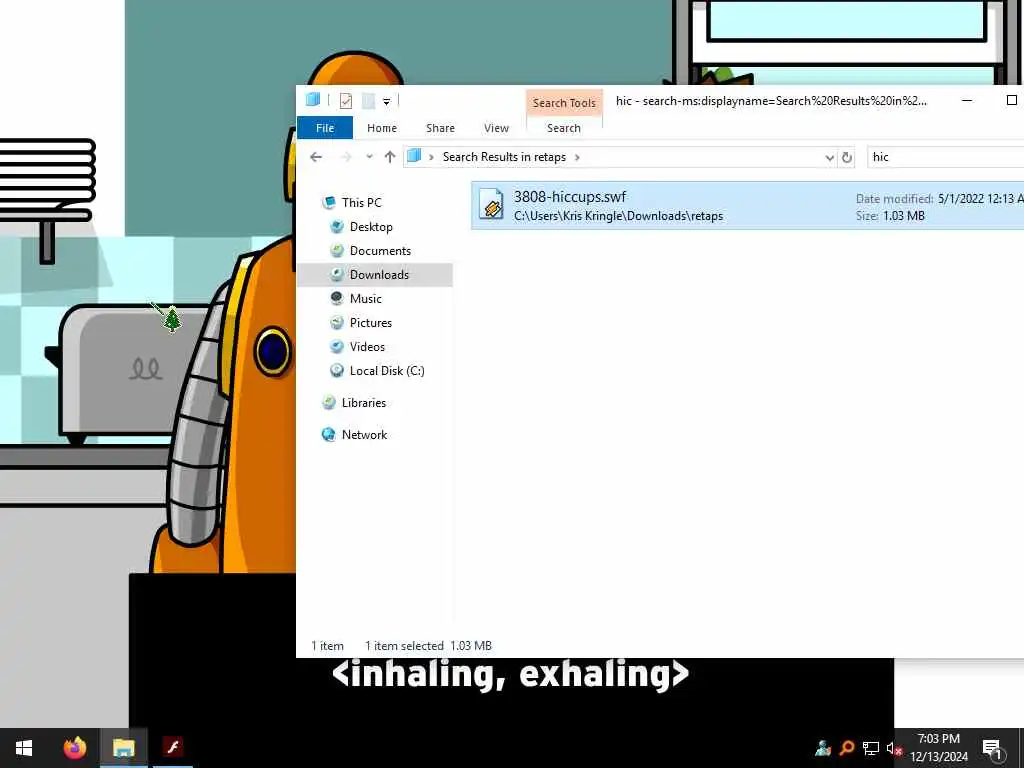Expand the address bar history dropdown
Screen dimensions: 1024x768
click(x=829, y=157)
